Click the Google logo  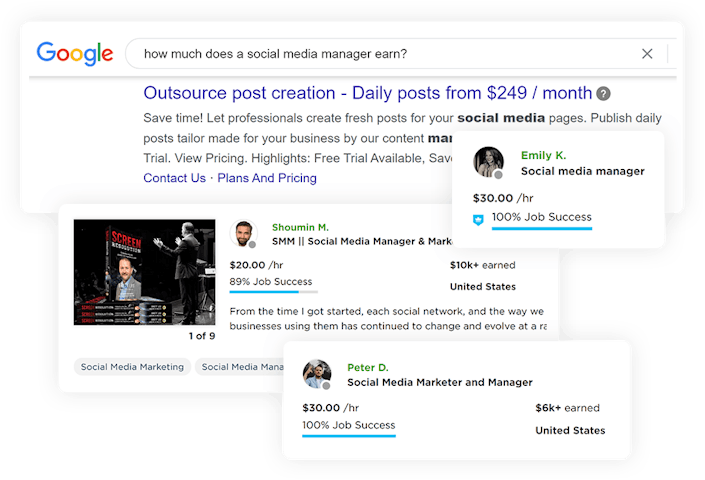point(74,53)
